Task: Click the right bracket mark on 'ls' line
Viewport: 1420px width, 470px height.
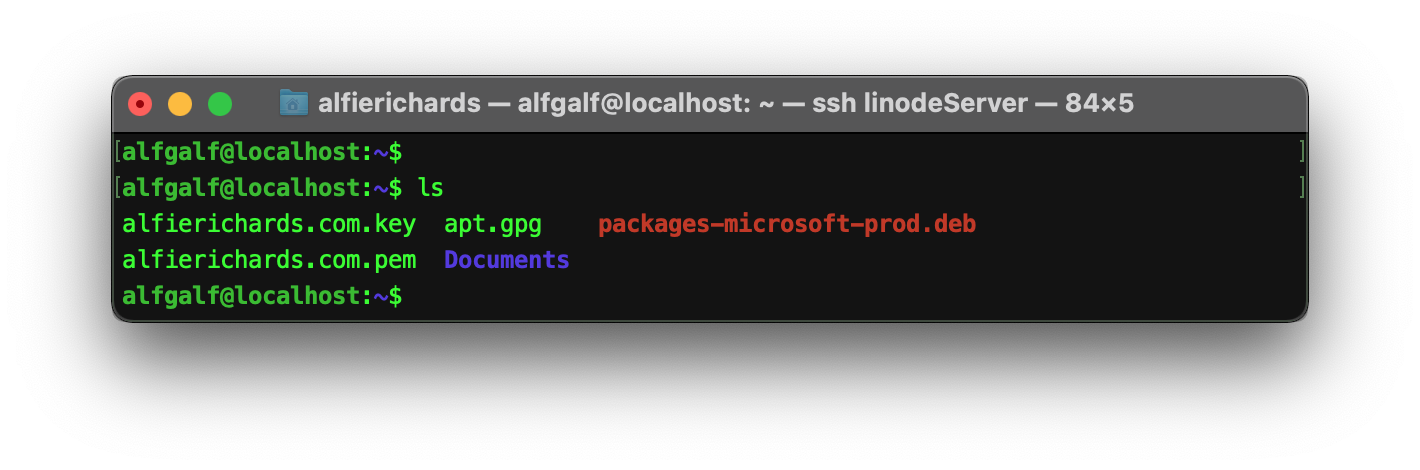Action: click(x=1302, y=188)
